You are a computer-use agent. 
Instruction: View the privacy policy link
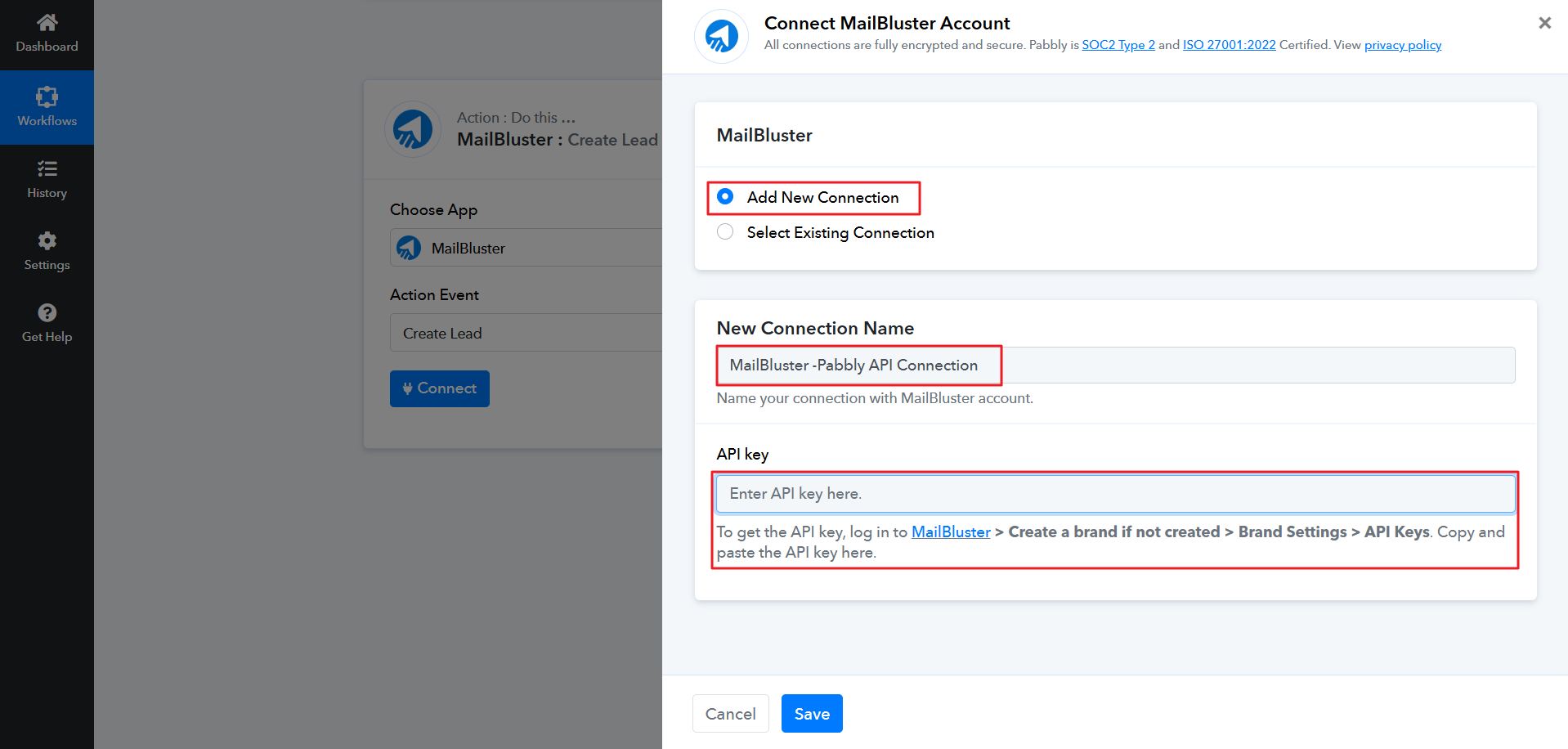pyautogui.click(x=1402, y=45)
